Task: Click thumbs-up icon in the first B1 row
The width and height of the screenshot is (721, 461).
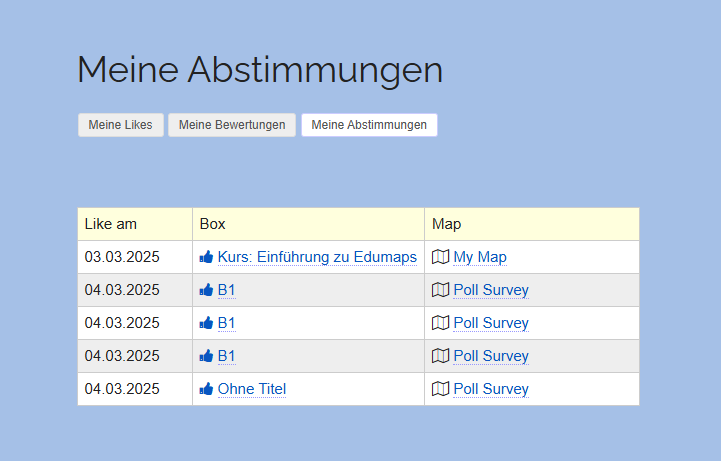Action: (206, 290)
